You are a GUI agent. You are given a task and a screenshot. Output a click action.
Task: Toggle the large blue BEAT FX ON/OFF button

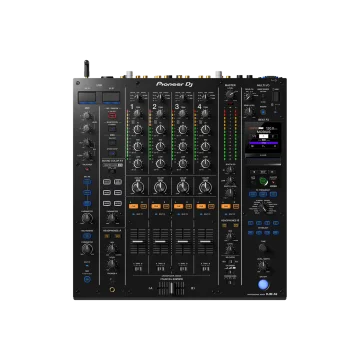[263, 284]
